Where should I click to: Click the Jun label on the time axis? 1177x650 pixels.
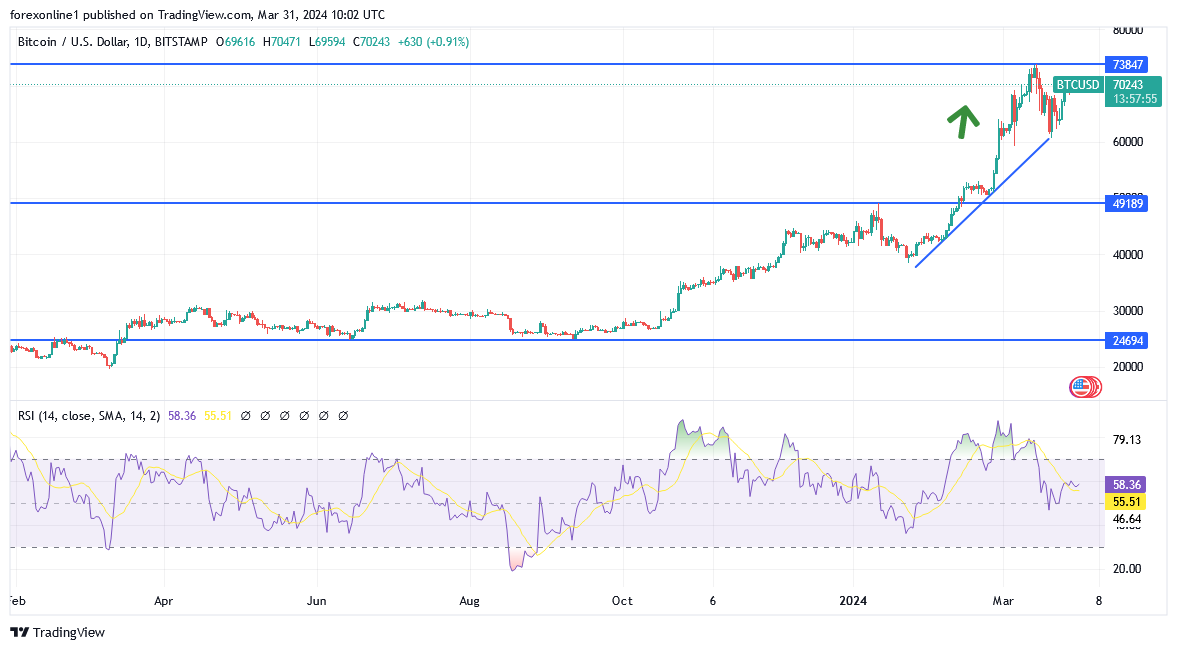pos(317,600)
